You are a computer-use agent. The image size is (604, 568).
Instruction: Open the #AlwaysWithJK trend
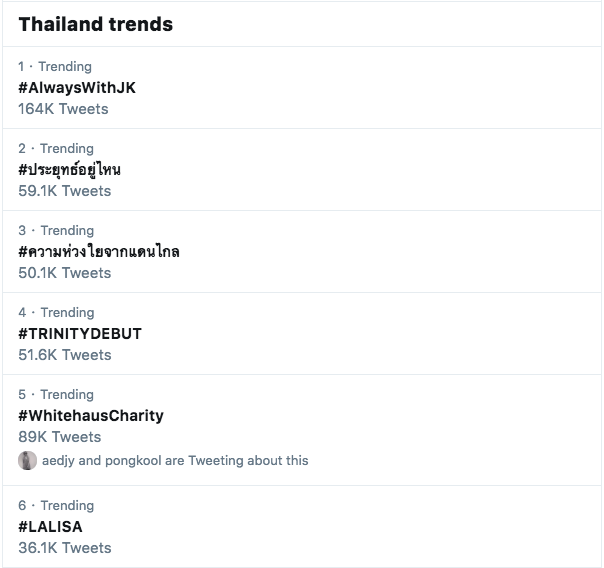pyautogui.click(x=77, y=88)
